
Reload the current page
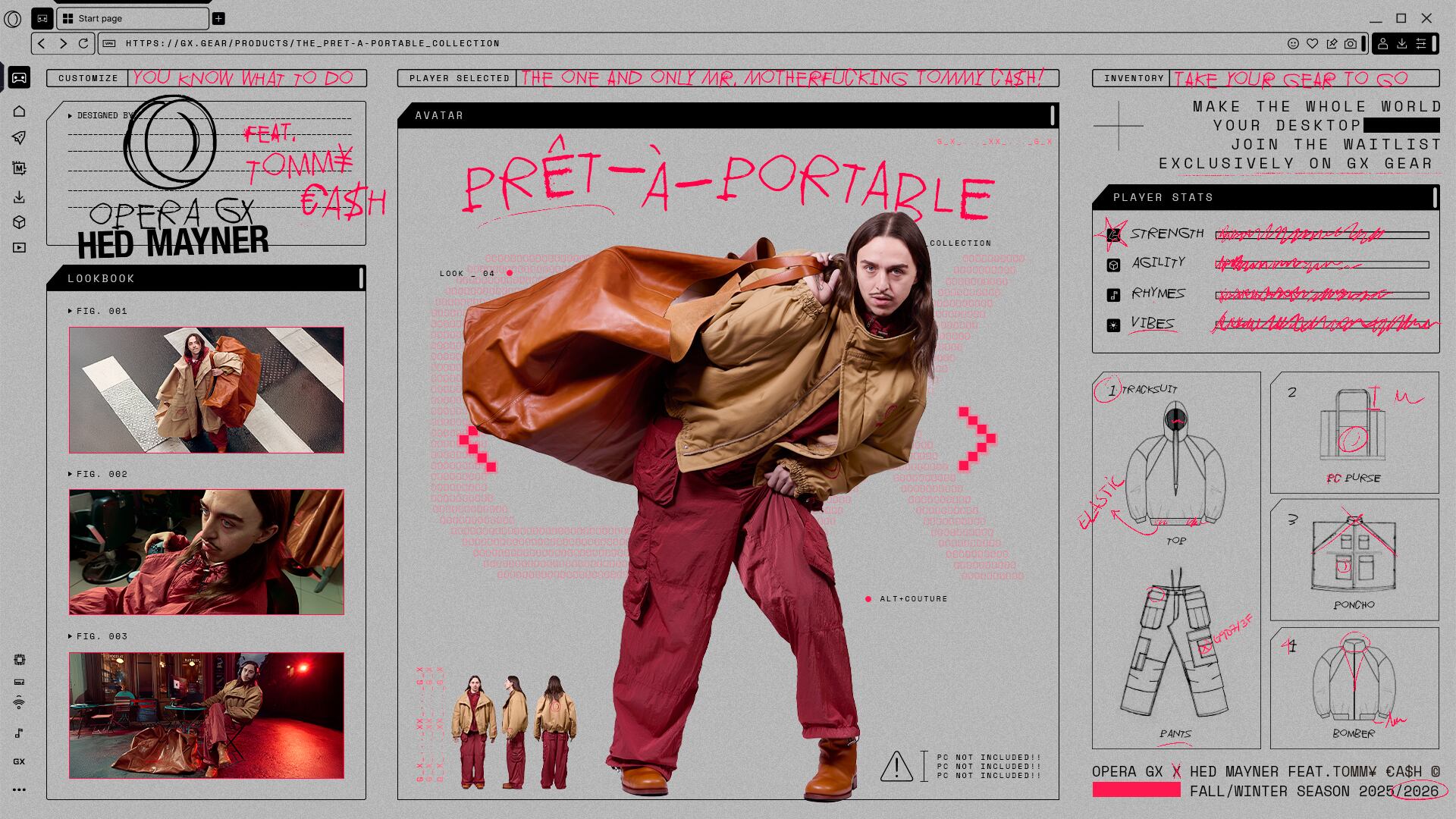(83, 44)
